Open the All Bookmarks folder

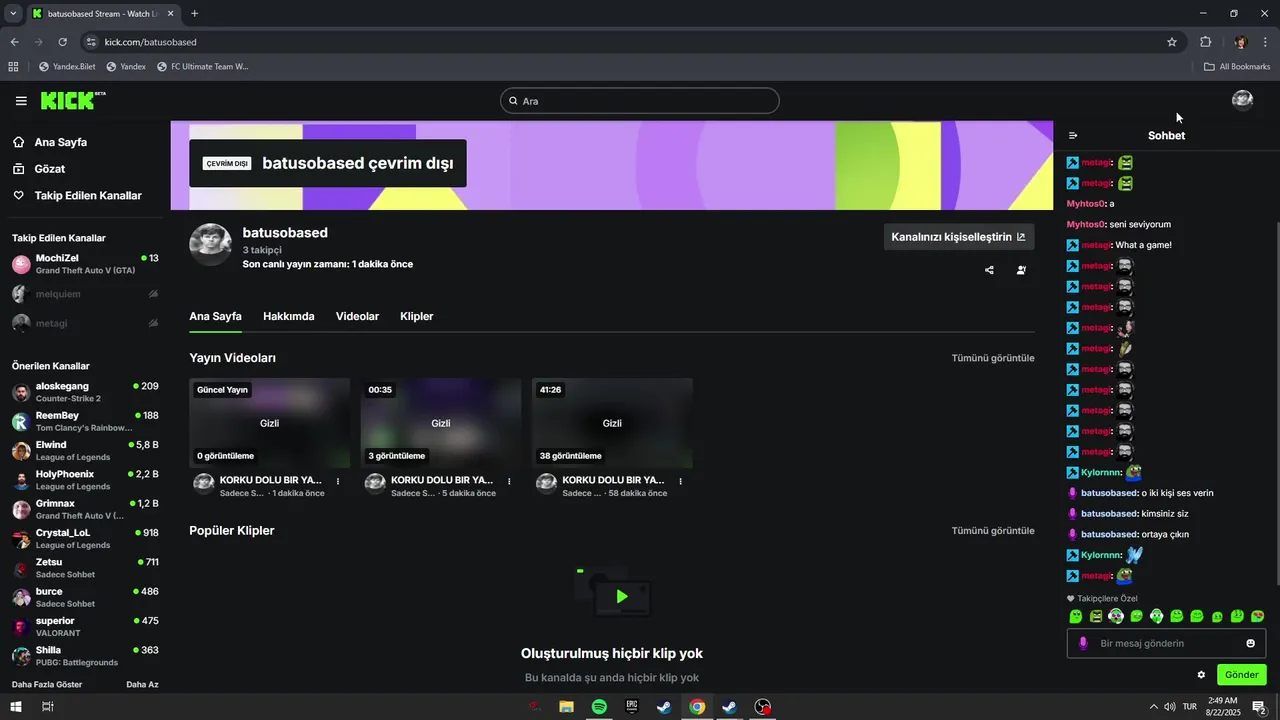pyautogui.click(x=1237, y=67)
